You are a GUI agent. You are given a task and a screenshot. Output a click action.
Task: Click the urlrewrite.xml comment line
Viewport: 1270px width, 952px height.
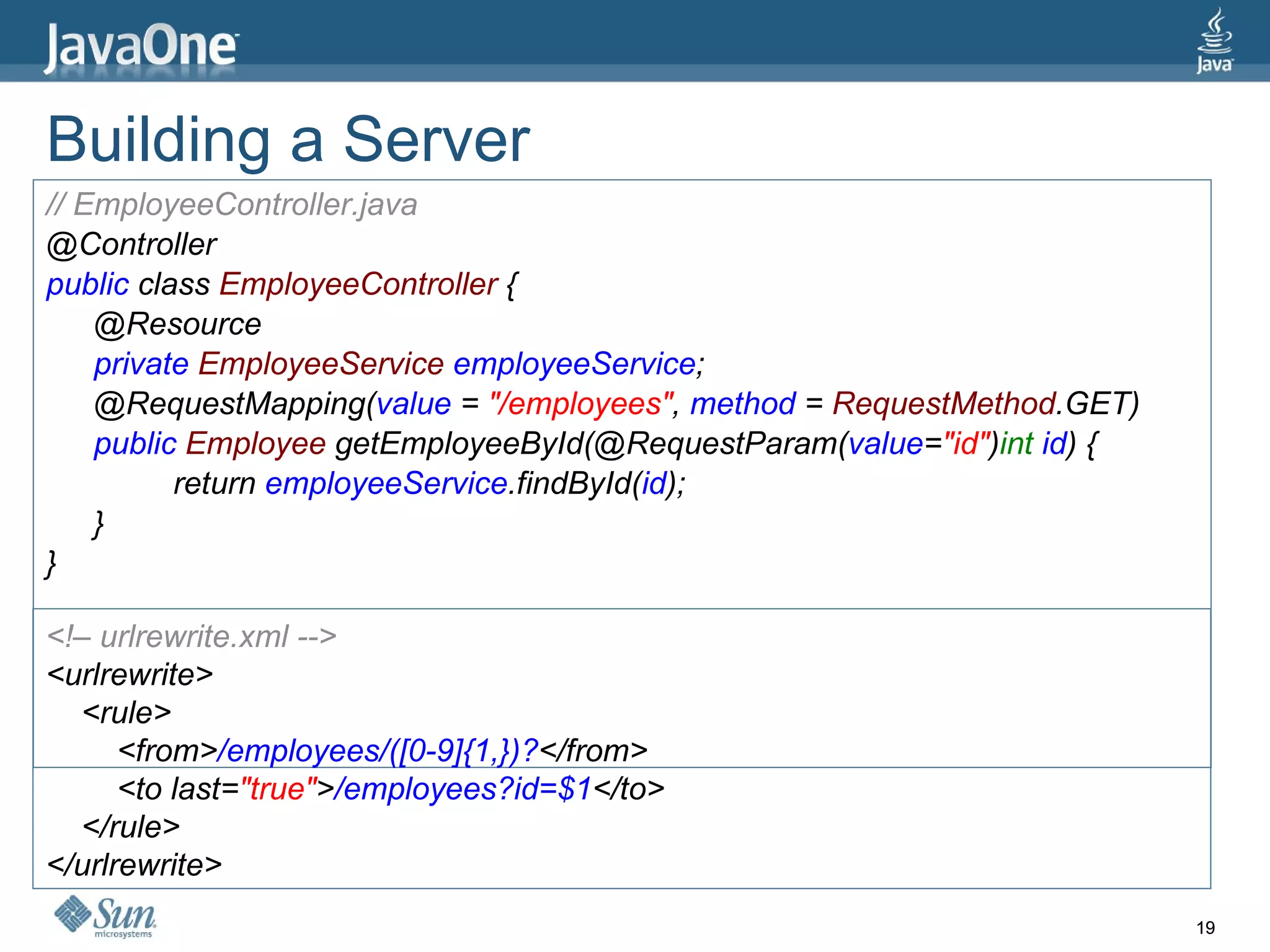click(x=192, y=637)
